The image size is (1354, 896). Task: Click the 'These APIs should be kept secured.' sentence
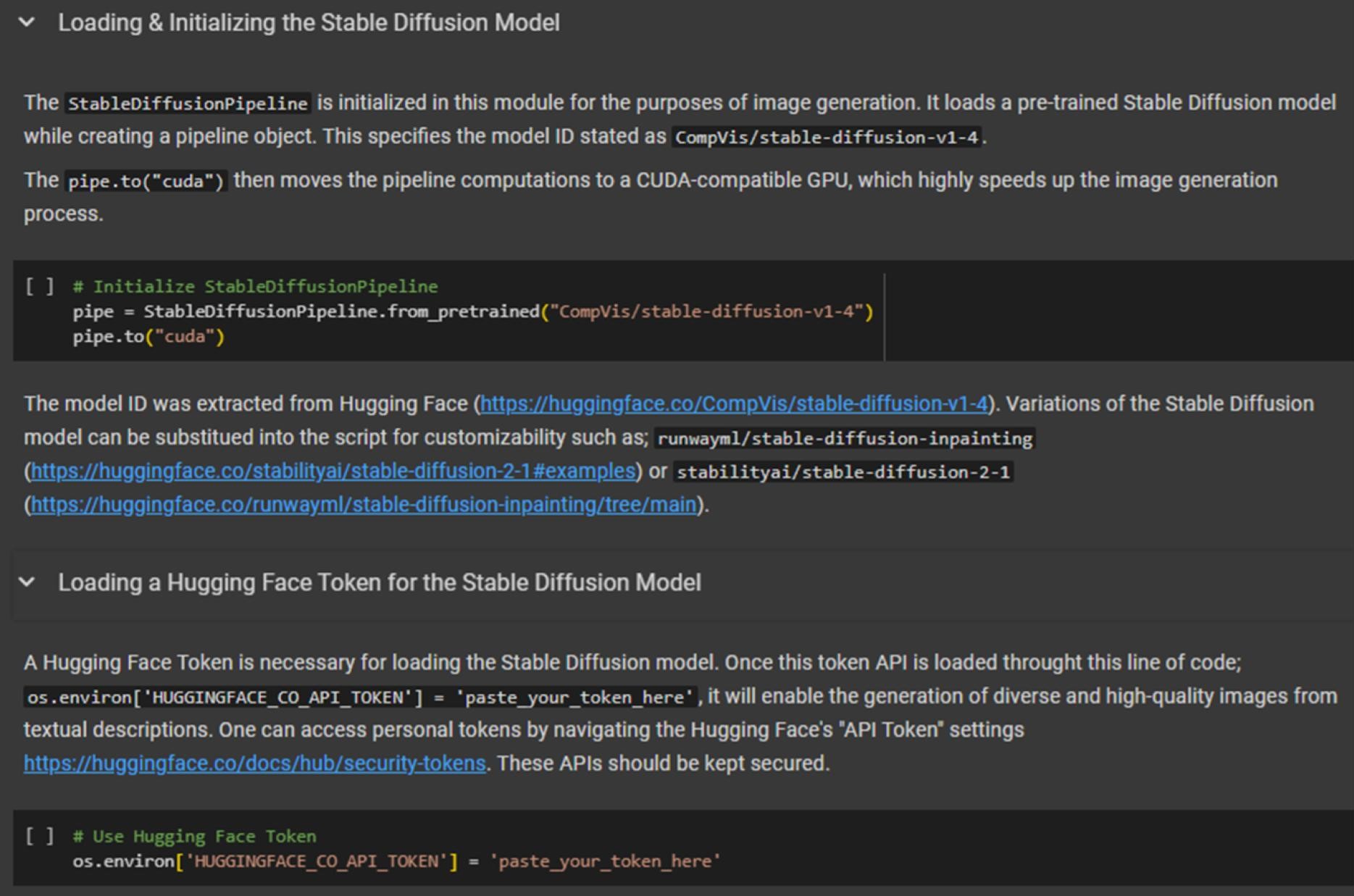point(663,763)
